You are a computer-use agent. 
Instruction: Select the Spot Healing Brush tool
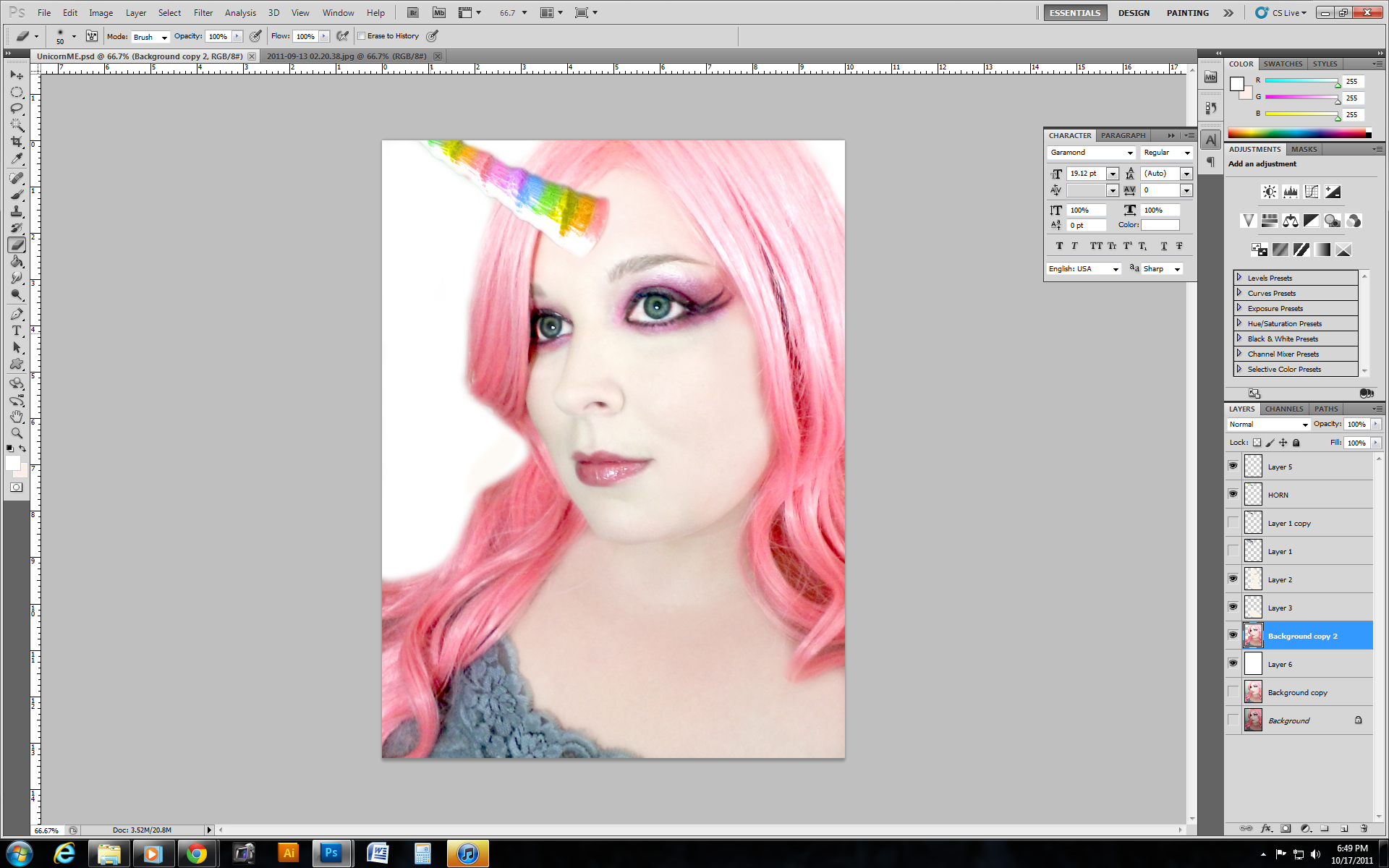(17, 178)
